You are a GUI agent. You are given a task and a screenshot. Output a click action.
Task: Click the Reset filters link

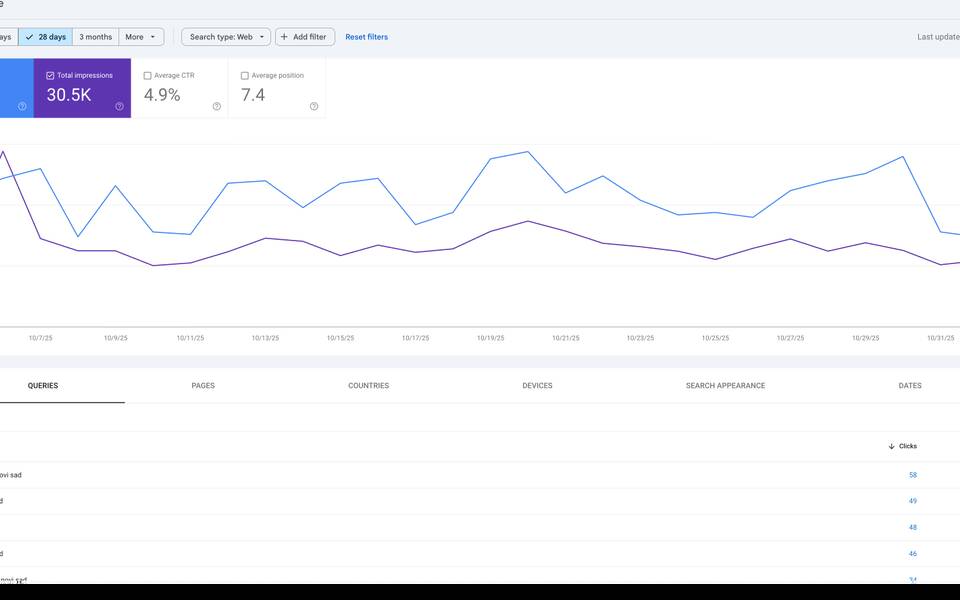pyautogui.click(x=366, y=37)
